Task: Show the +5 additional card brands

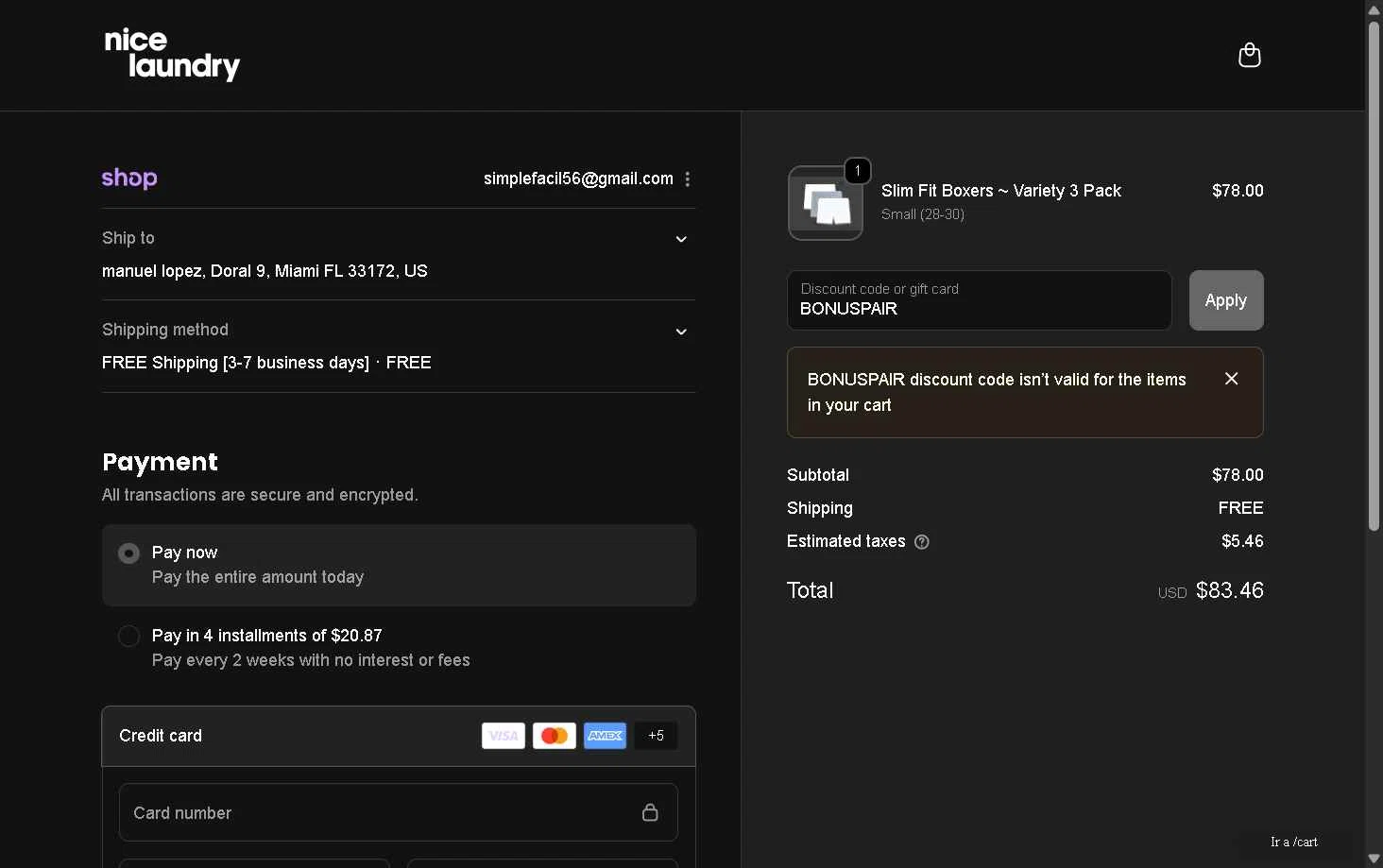Action: tap(657, 736)
